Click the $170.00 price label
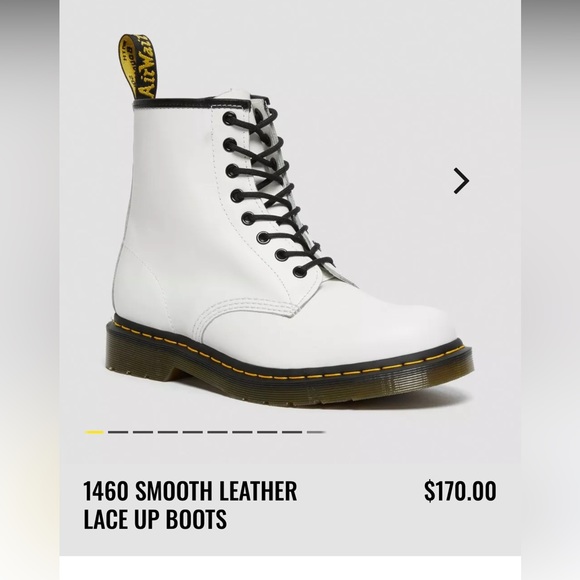Viewport: 580px width, 580px height. pyautogui.click(x=460, y=491)
